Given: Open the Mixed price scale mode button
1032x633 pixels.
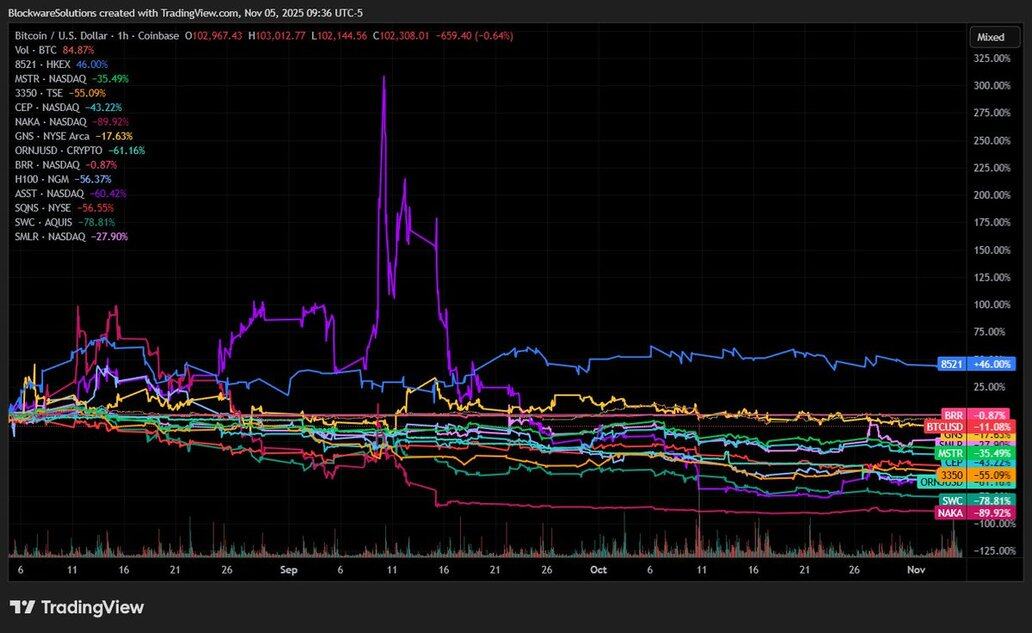Looking at the screenshot, I should (990, 37).
